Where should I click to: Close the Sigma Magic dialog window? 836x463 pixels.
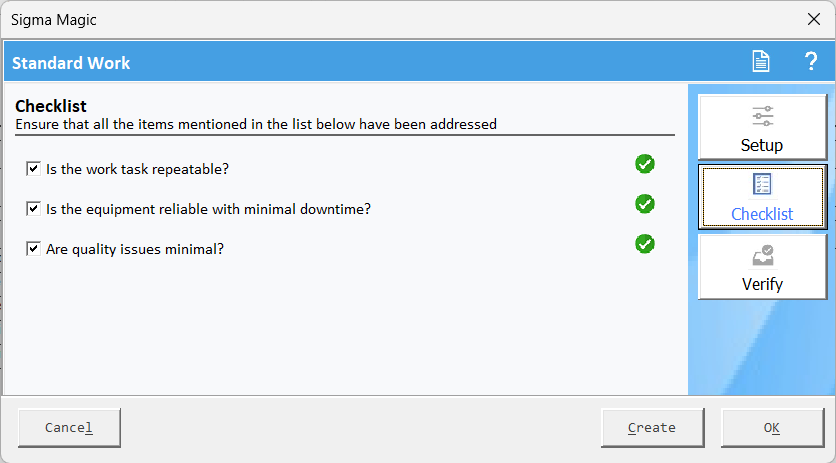(814, 20)
